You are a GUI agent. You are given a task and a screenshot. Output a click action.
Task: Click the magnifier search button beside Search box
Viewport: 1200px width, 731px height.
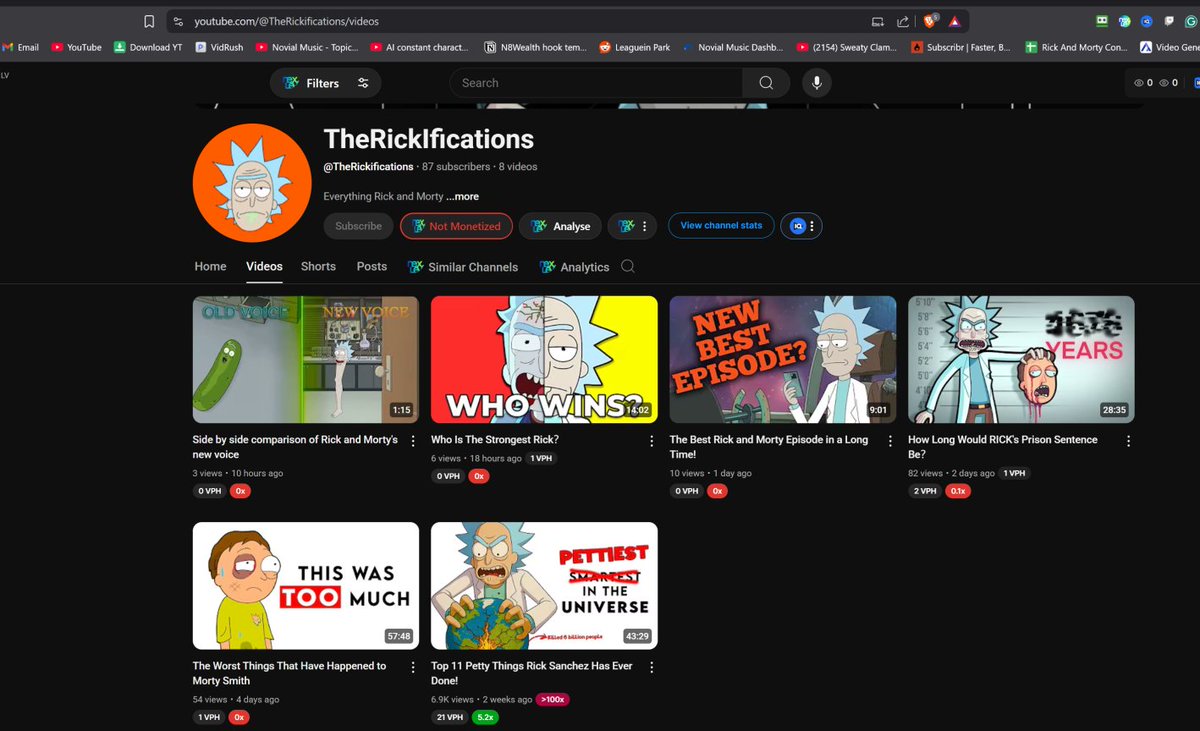tap(767, 83)
